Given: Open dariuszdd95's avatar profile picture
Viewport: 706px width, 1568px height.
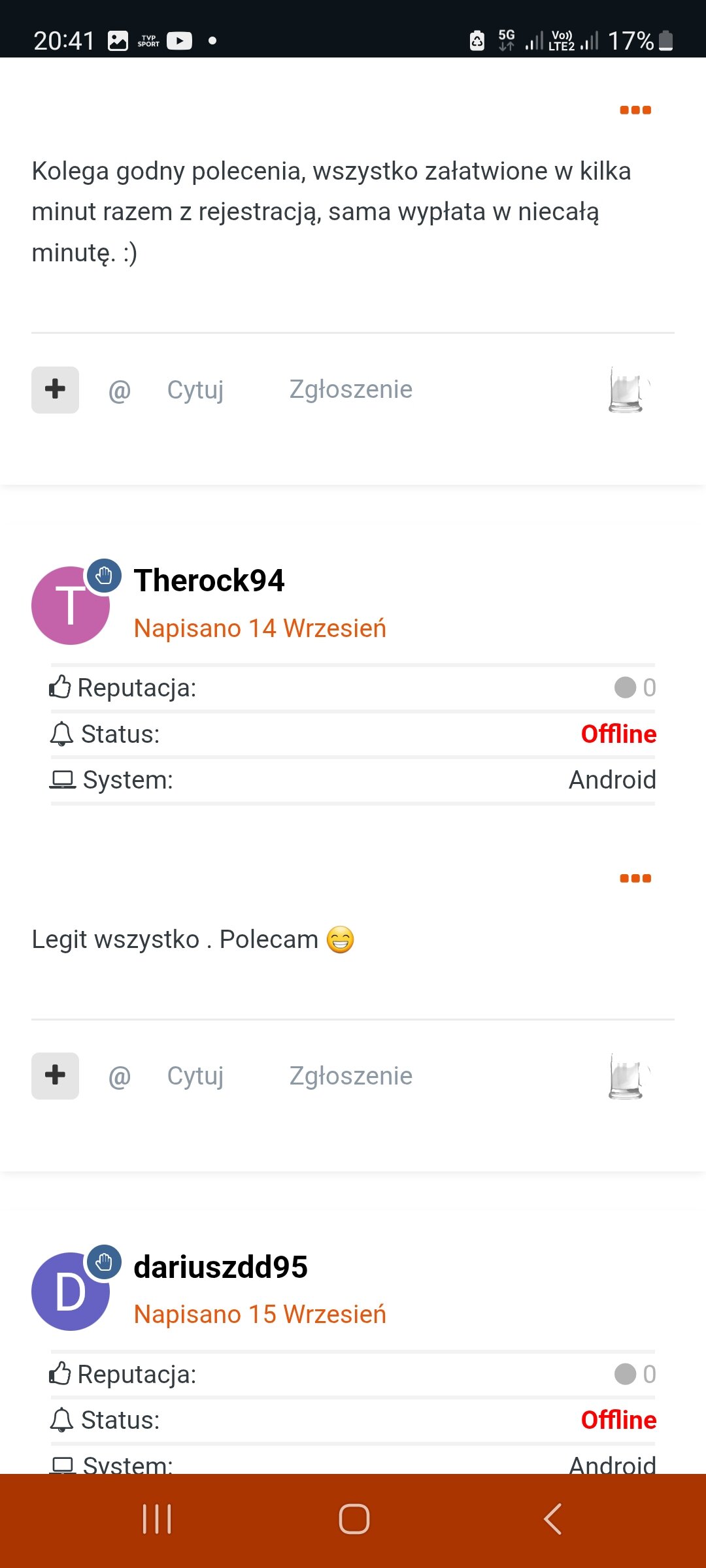Looking at the screenshot, I should (71, 1292).
